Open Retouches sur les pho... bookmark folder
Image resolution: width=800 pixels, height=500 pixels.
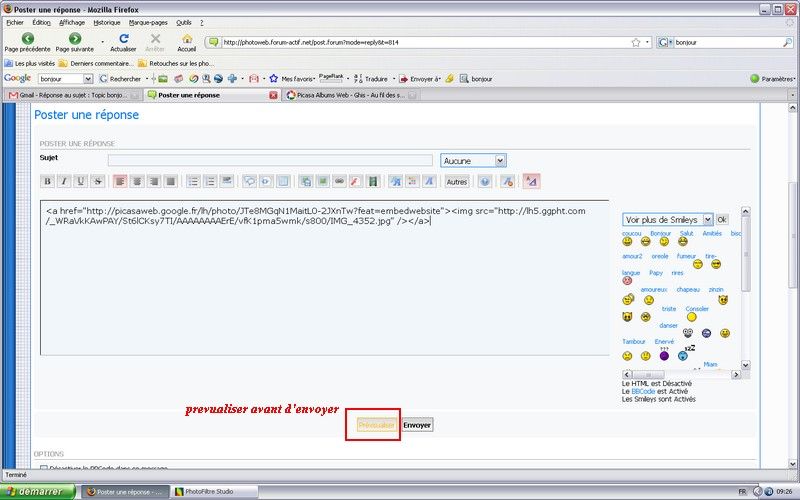pos(176,63)
